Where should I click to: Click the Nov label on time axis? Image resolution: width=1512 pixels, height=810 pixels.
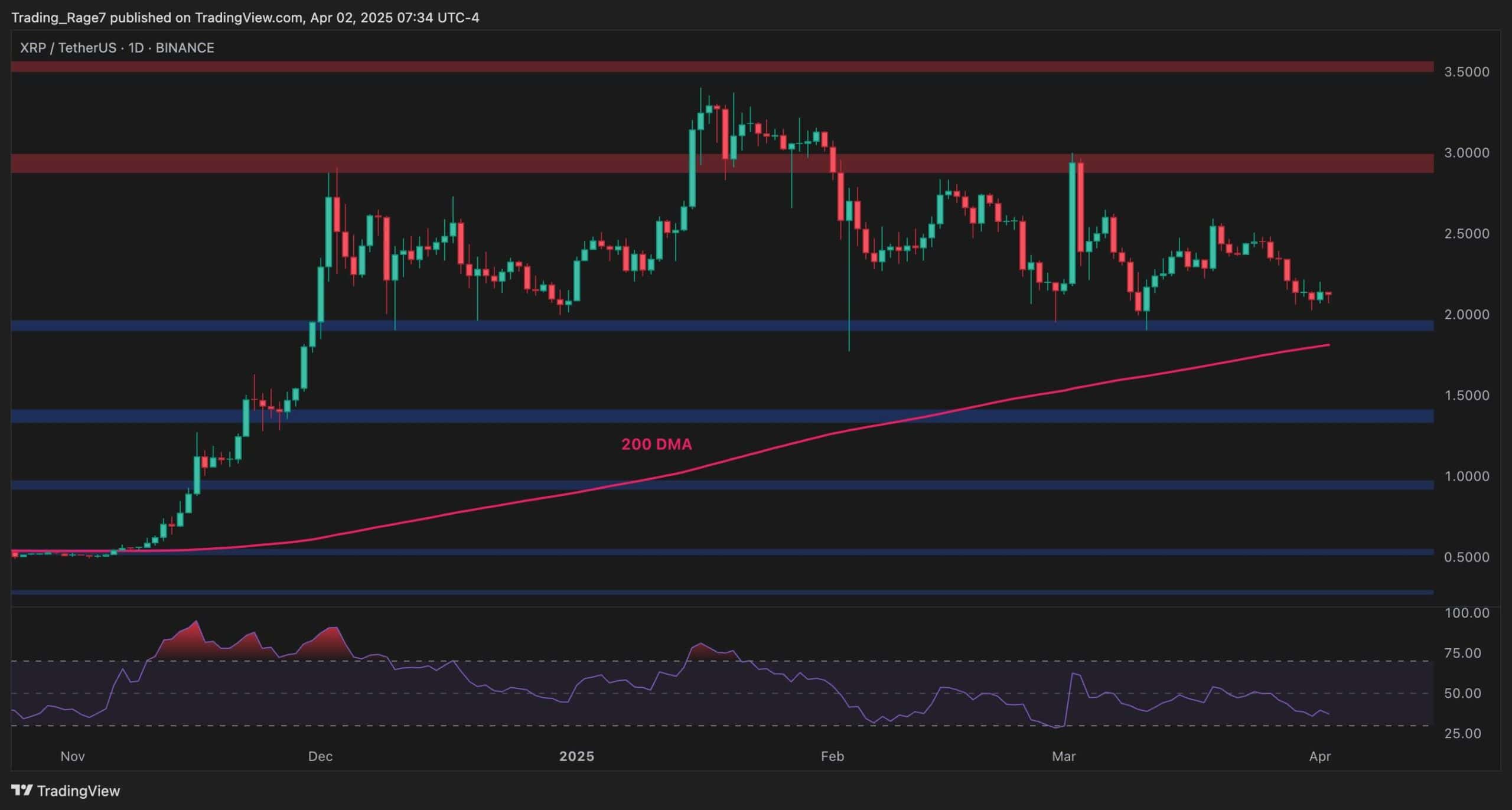72,756
